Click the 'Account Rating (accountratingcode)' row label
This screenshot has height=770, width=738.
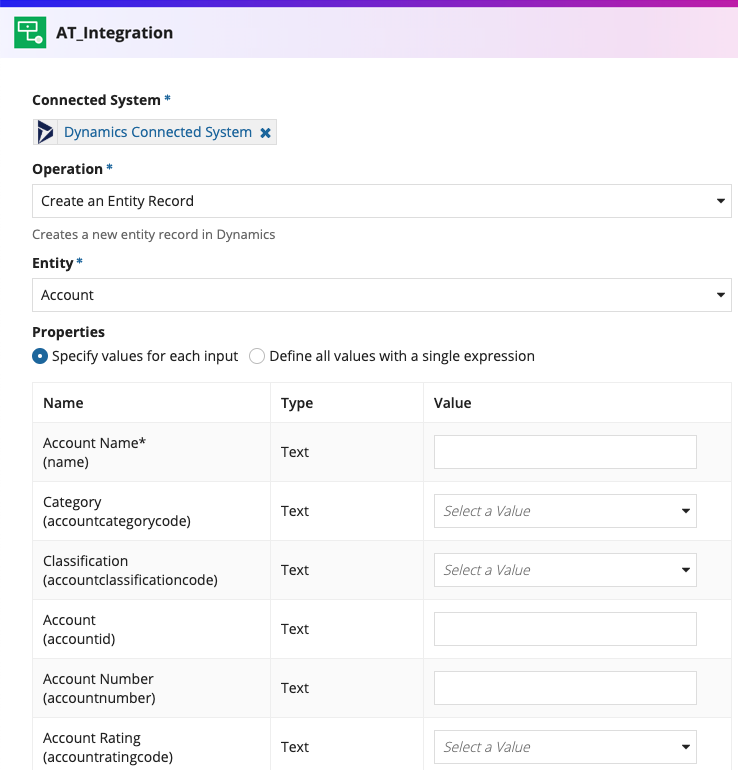pos(108,747)
